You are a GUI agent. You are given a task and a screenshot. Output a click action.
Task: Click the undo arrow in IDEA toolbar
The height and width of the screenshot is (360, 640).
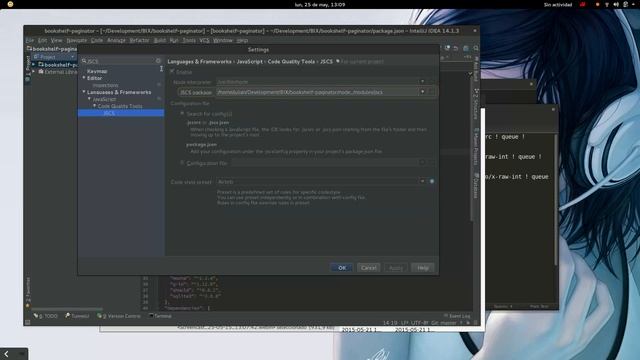tap(456, 48)
